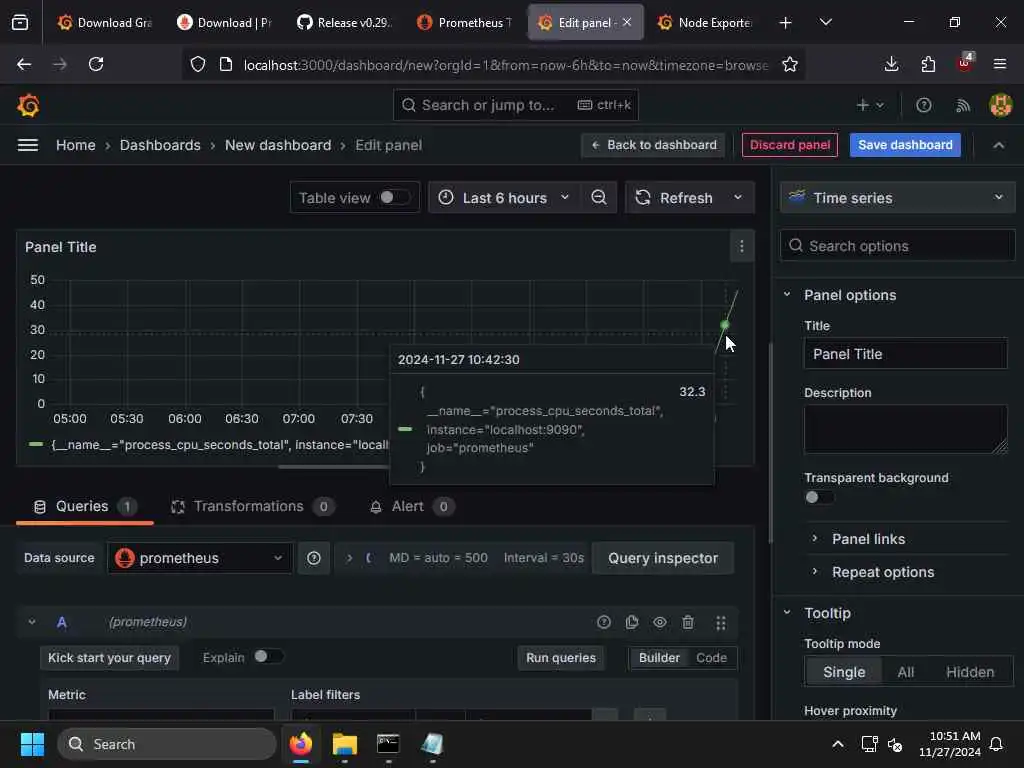Viewport: 1024px width, 768px height.
Task: Select Single tooltip mode
Action: pos(844,672)
